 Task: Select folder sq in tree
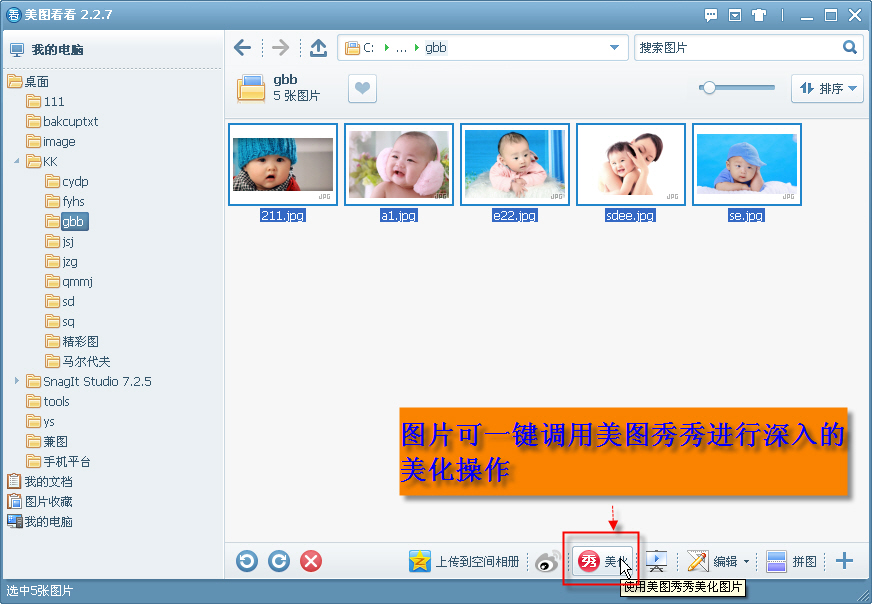click(x=60, y=322)
